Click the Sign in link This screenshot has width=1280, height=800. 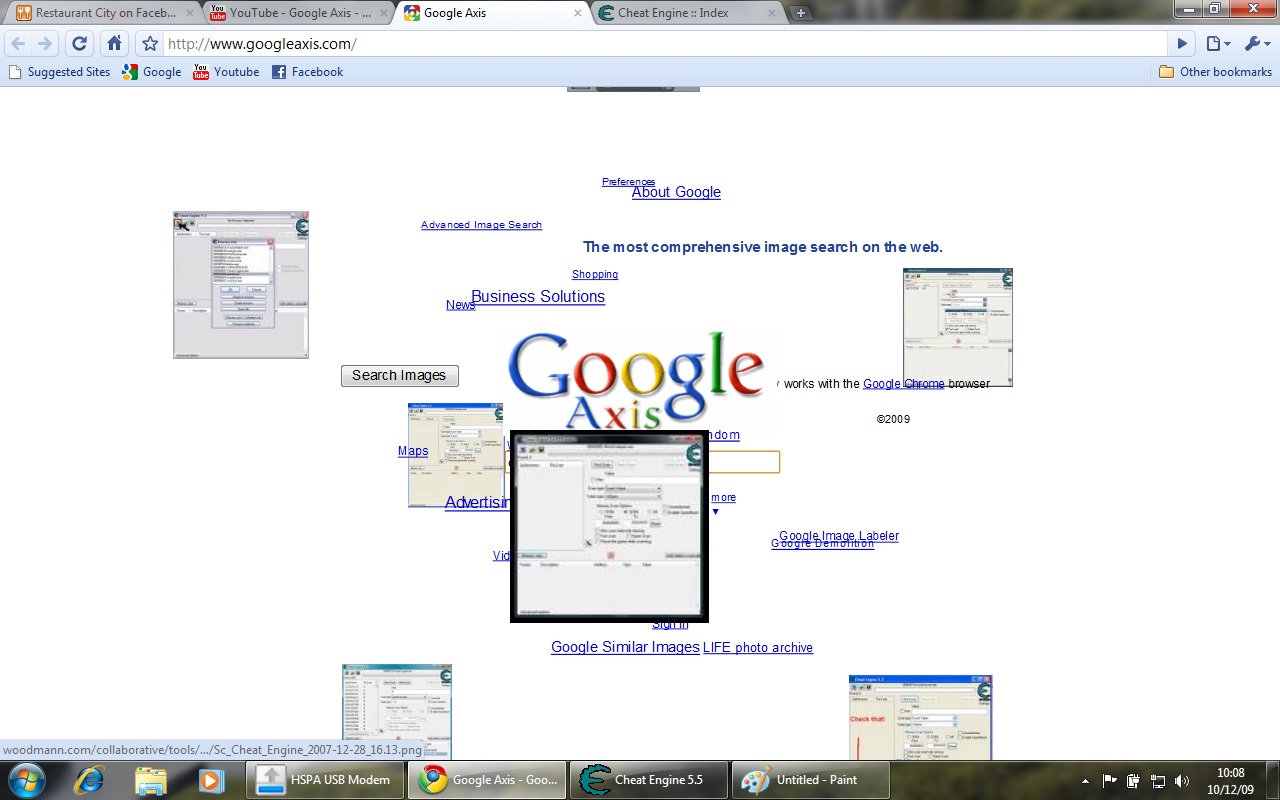(x=670, y=625)
